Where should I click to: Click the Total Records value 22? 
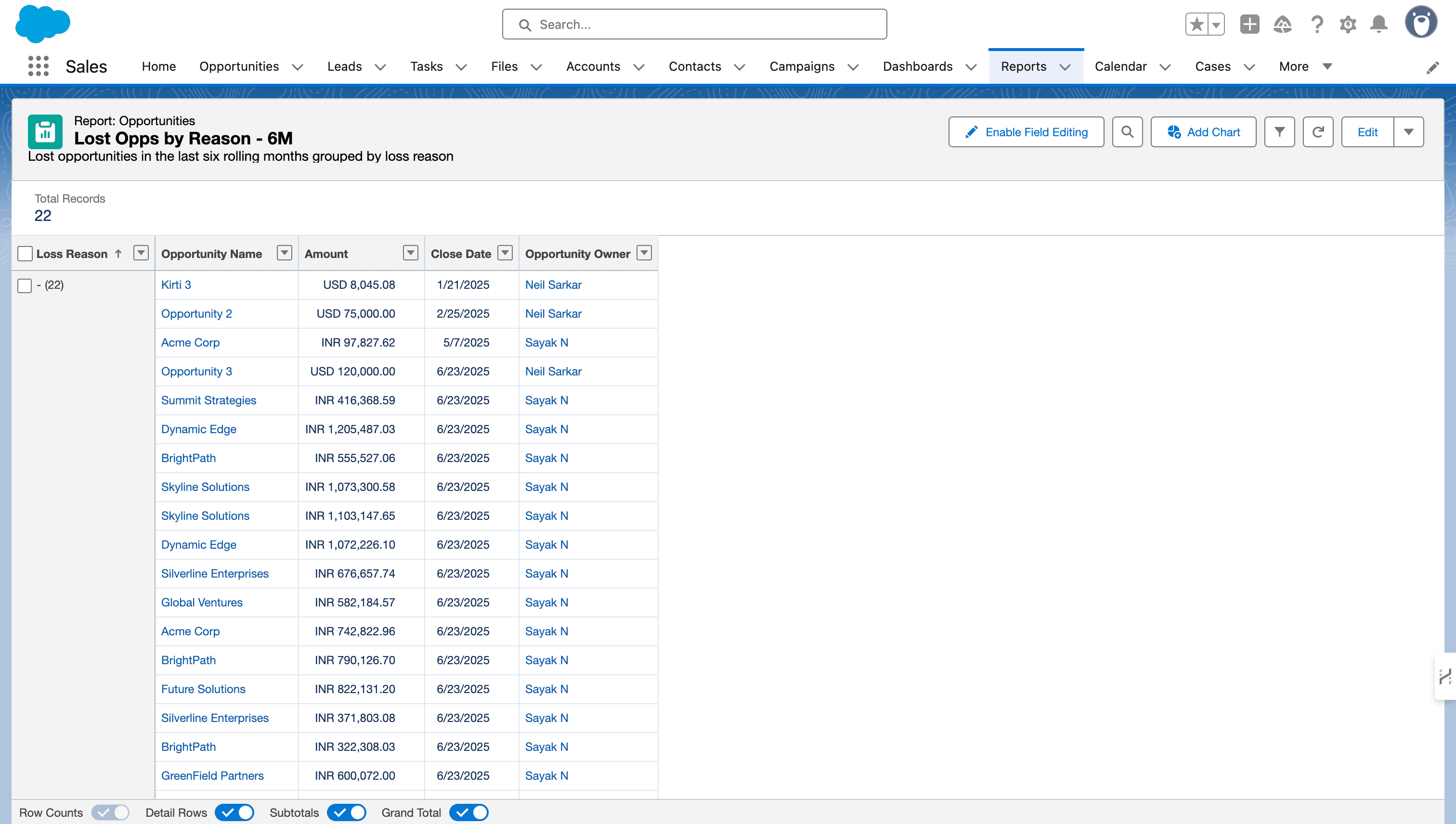43,216
